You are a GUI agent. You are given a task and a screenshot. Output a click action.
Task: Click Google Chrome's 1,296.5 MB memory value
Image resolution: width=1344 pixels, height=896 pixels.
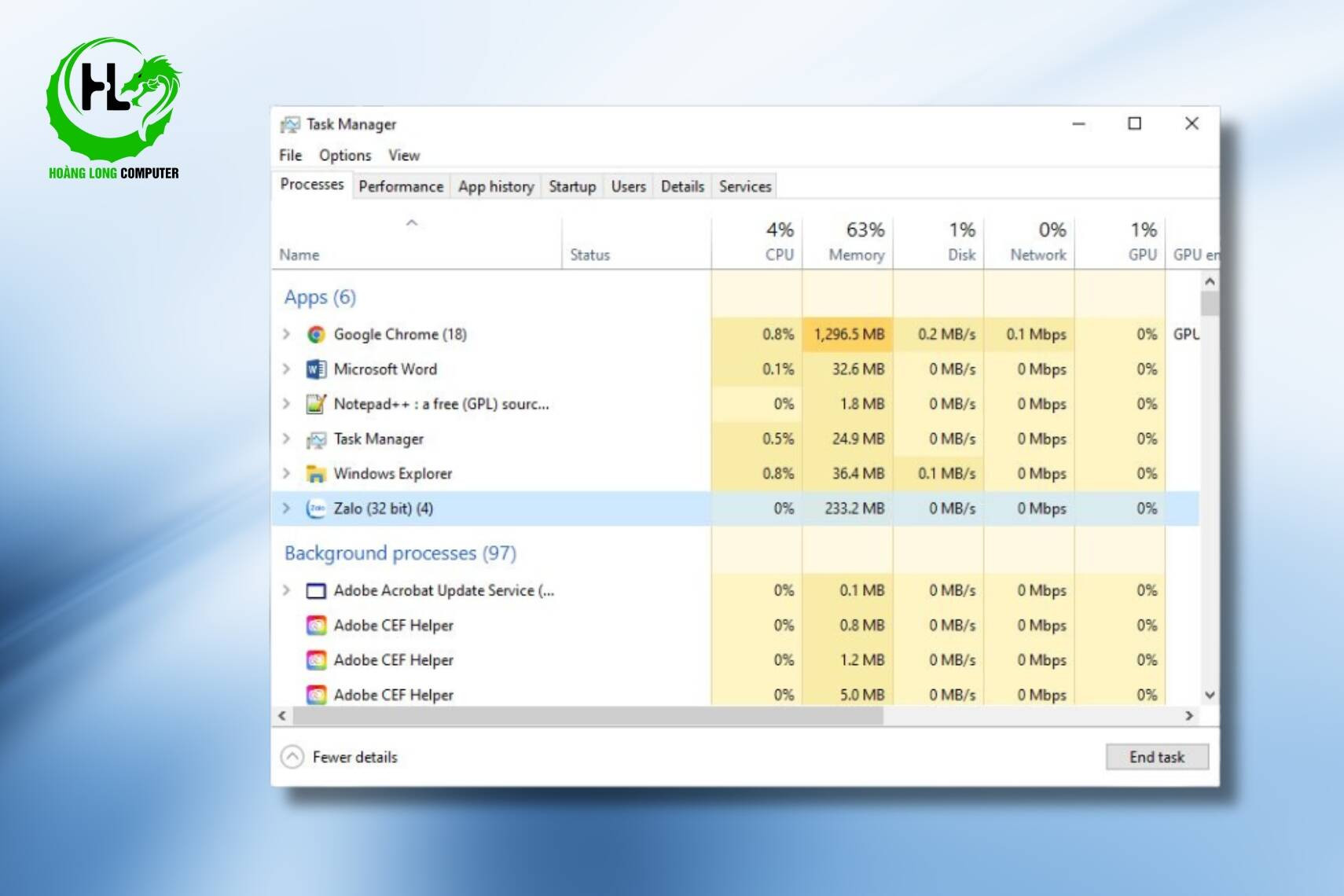pyautogui.click(x=849, y=334)
